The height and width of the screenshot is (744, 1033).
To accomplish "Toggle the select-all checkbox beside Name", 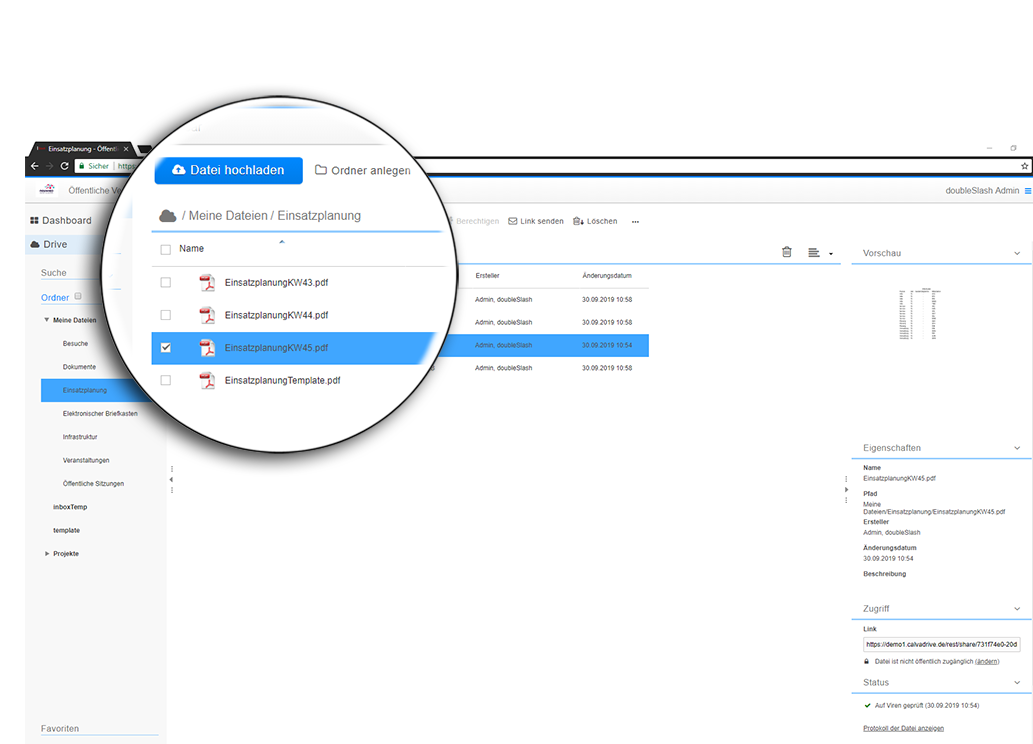I will click(166, 249).
